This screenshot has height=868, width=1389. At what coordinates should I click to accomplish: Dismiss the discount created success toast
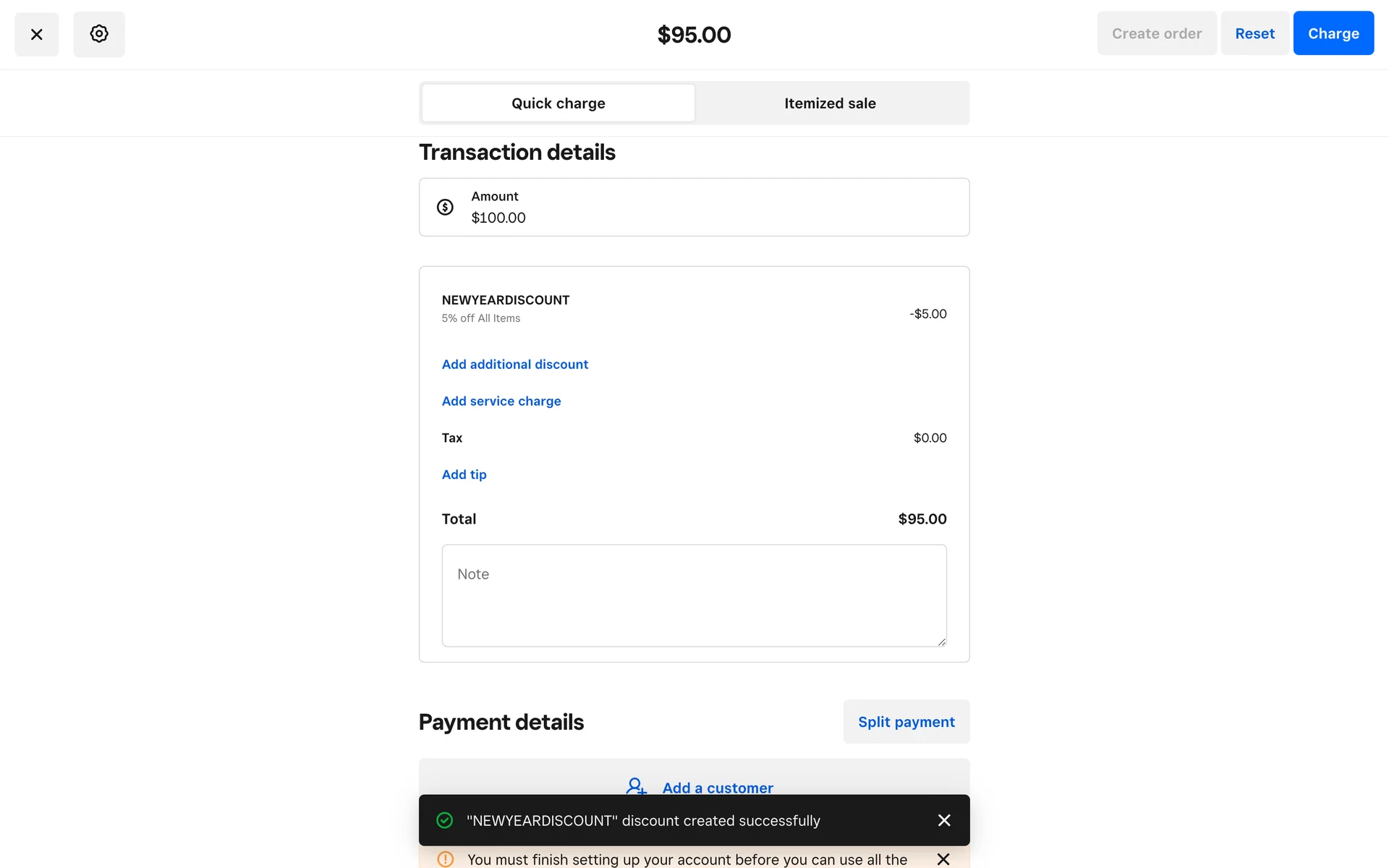(x=943, y=820)
